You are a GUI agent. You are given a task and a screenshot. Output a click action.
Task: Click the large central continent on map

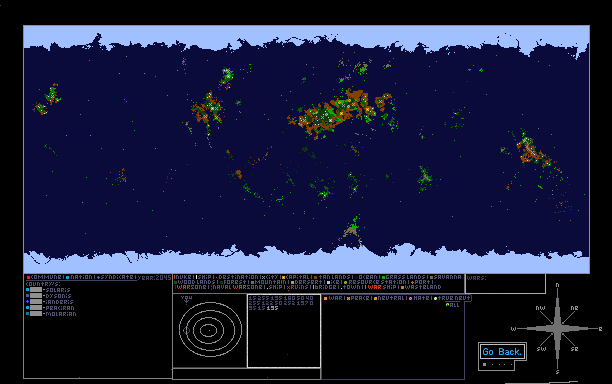336,113
